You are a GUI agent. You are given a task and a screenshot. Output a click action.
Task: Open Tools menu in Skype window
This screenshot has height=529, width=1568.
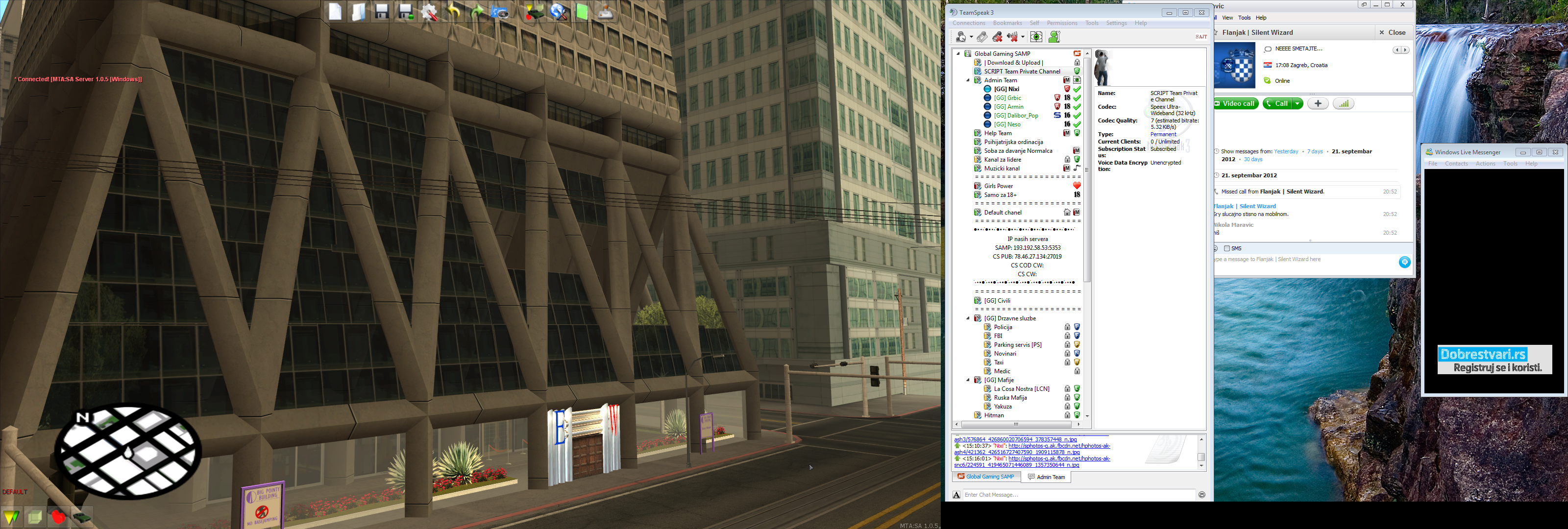point(1244,18)
